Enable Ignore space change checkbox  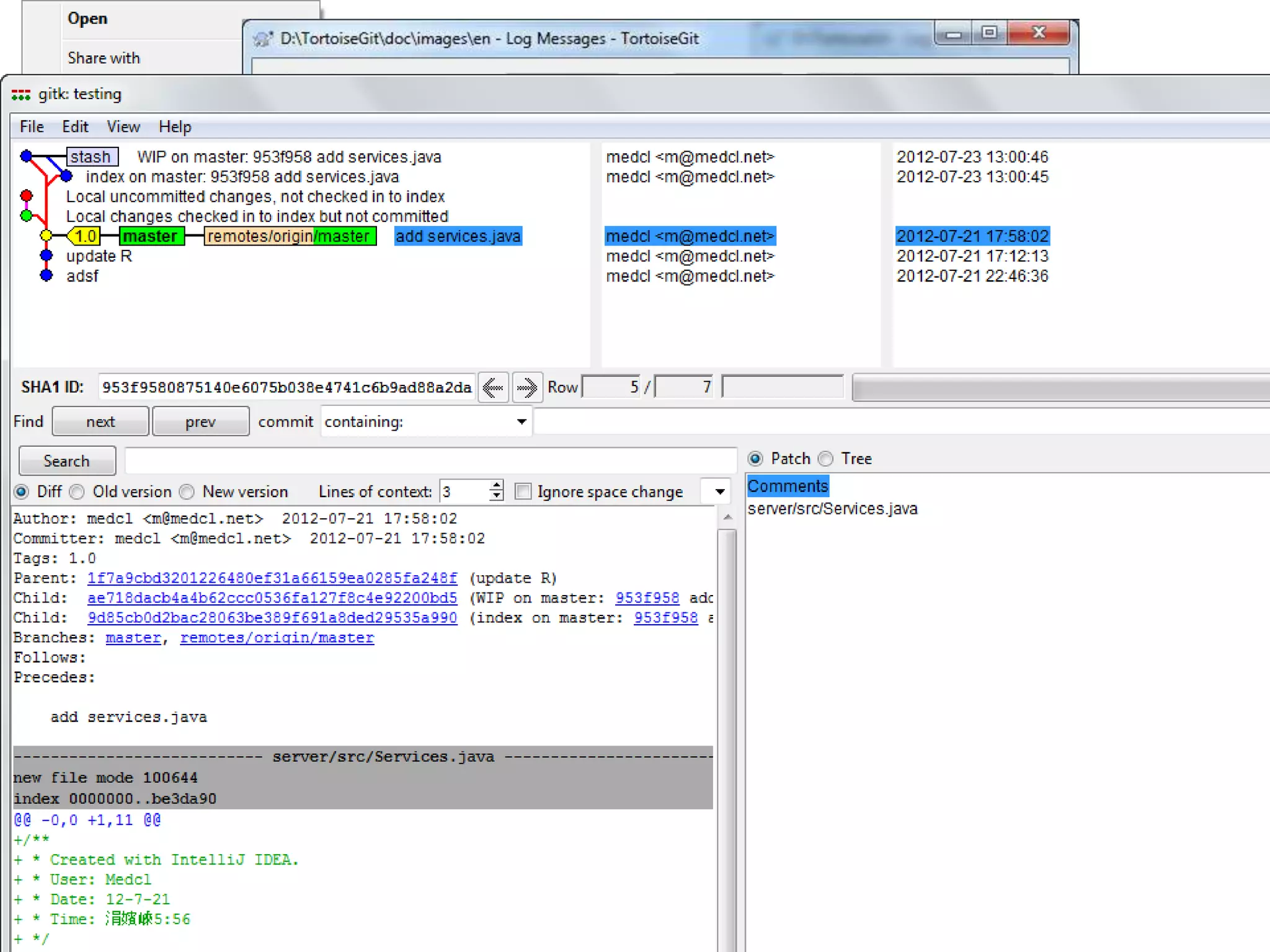(x=523, y=492)
